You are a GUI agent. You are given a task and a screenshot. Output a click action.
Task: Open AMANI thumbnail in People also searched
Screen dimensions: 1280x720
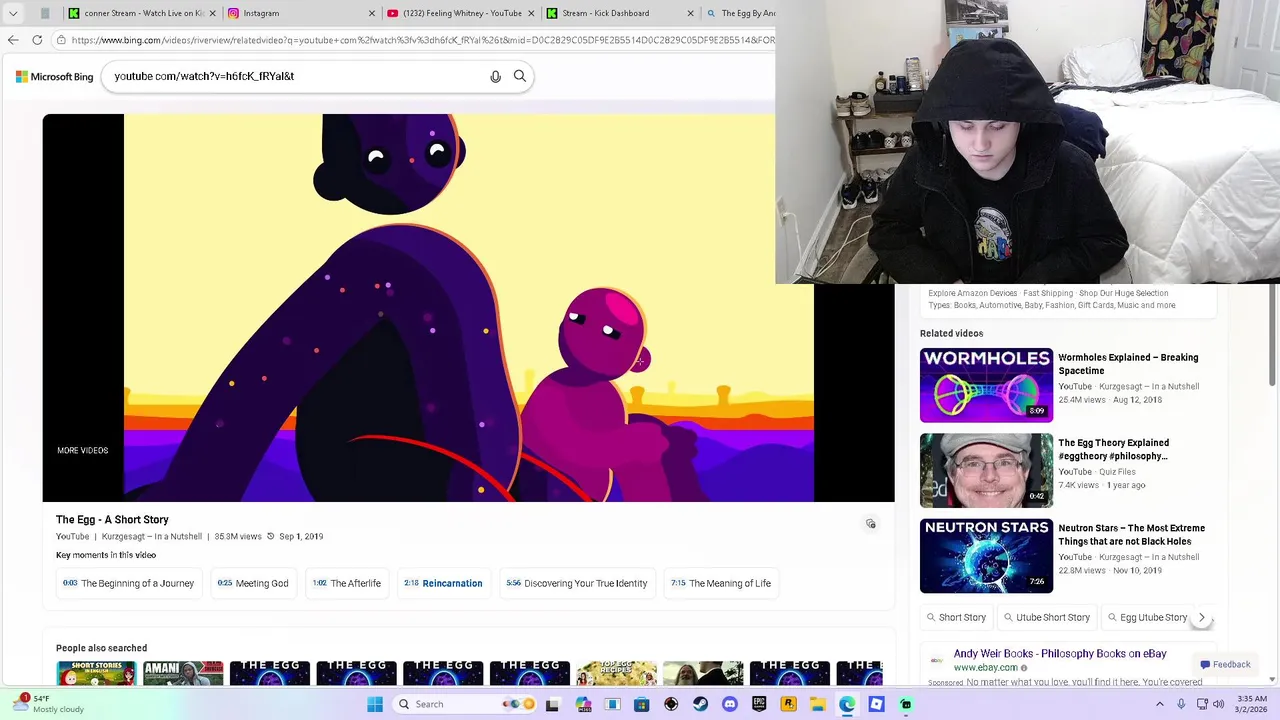183,673
